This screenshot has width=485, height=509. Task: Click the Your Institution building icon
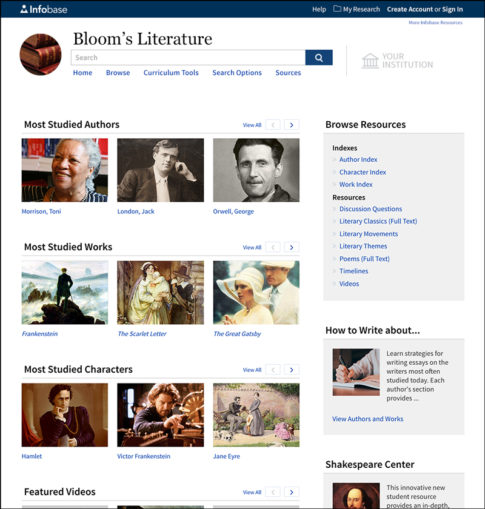pyautogui.click(x=370, y=61)
